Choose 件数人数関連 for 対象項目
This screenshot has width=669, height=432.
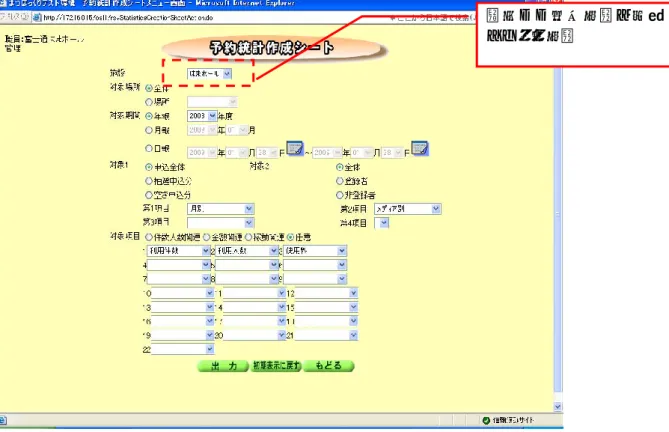(149, 237)
